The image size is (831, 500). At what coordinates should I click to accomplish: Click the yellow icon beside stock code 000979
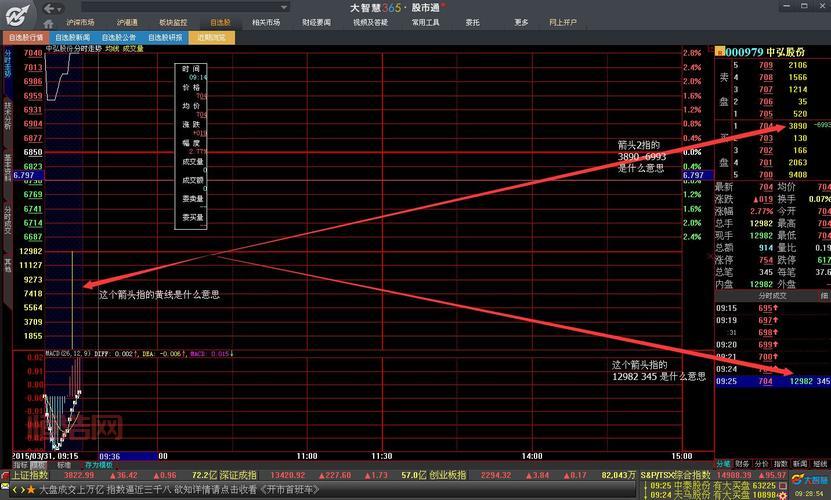(720, 52)
